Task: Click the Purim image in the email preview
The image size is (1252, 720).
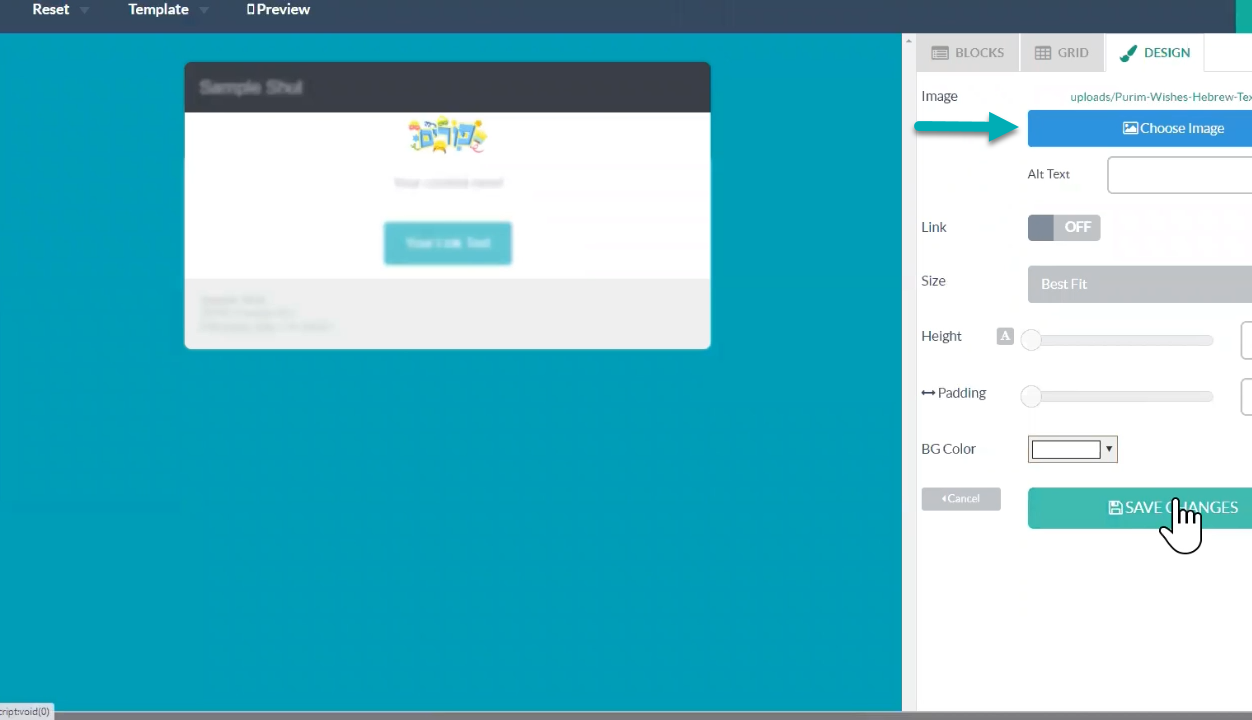Action: (x=447, y=135)
